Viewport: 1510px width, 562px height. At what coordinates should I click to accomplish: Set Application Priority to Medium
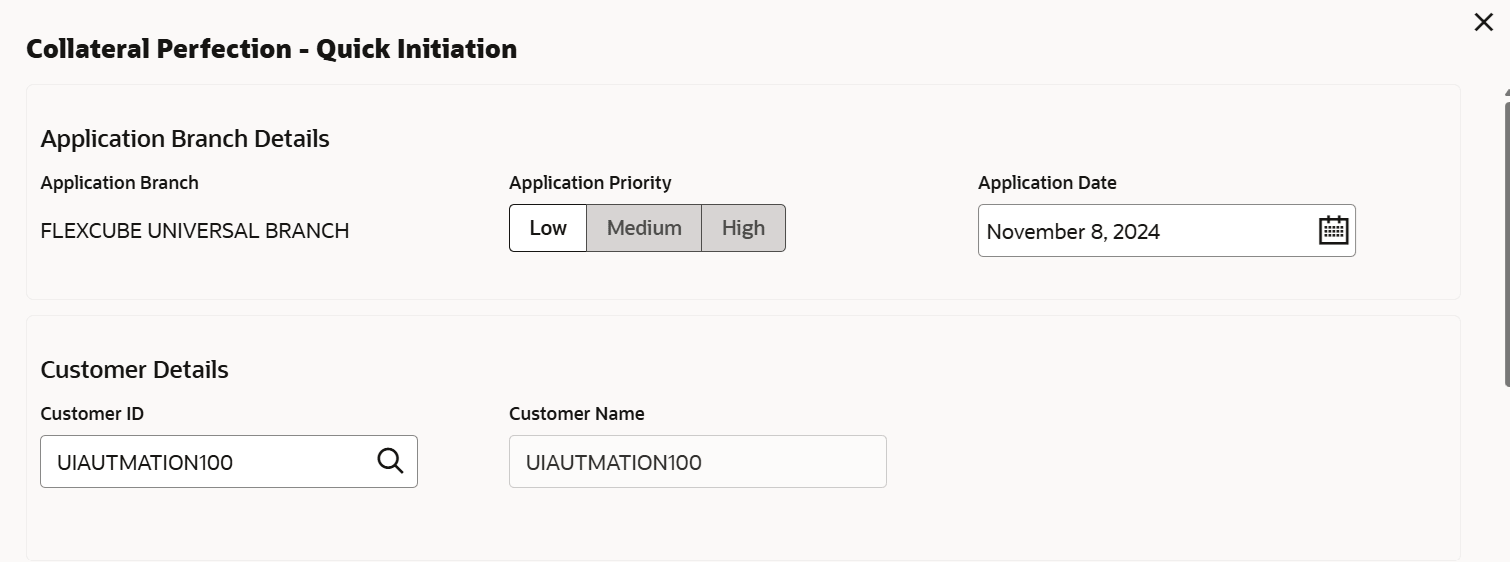(644, 228)
